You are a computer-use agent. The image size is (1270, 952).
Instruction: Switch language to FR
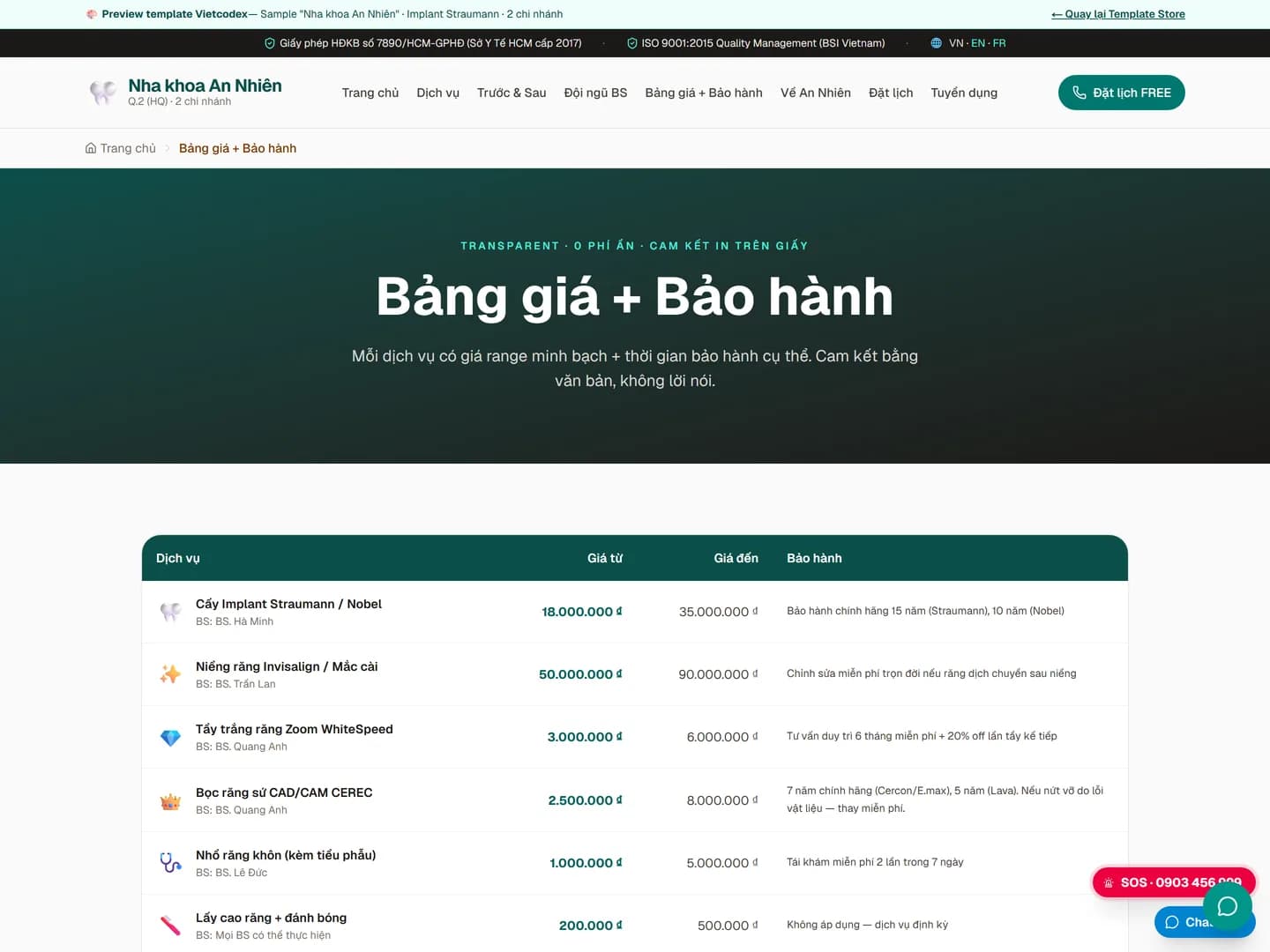point(999,43)
